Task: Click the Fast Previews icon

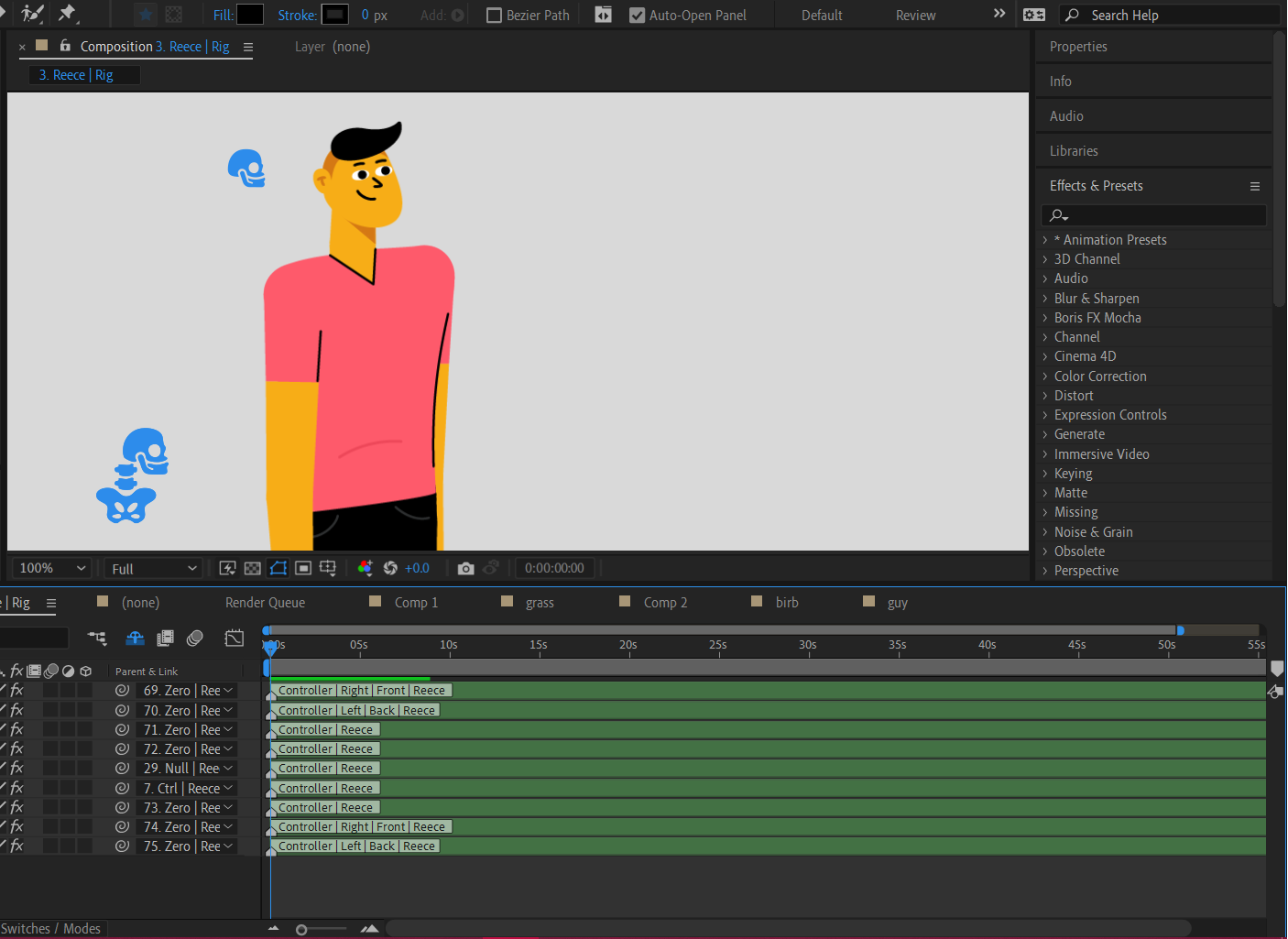Action: click(227, 568)
